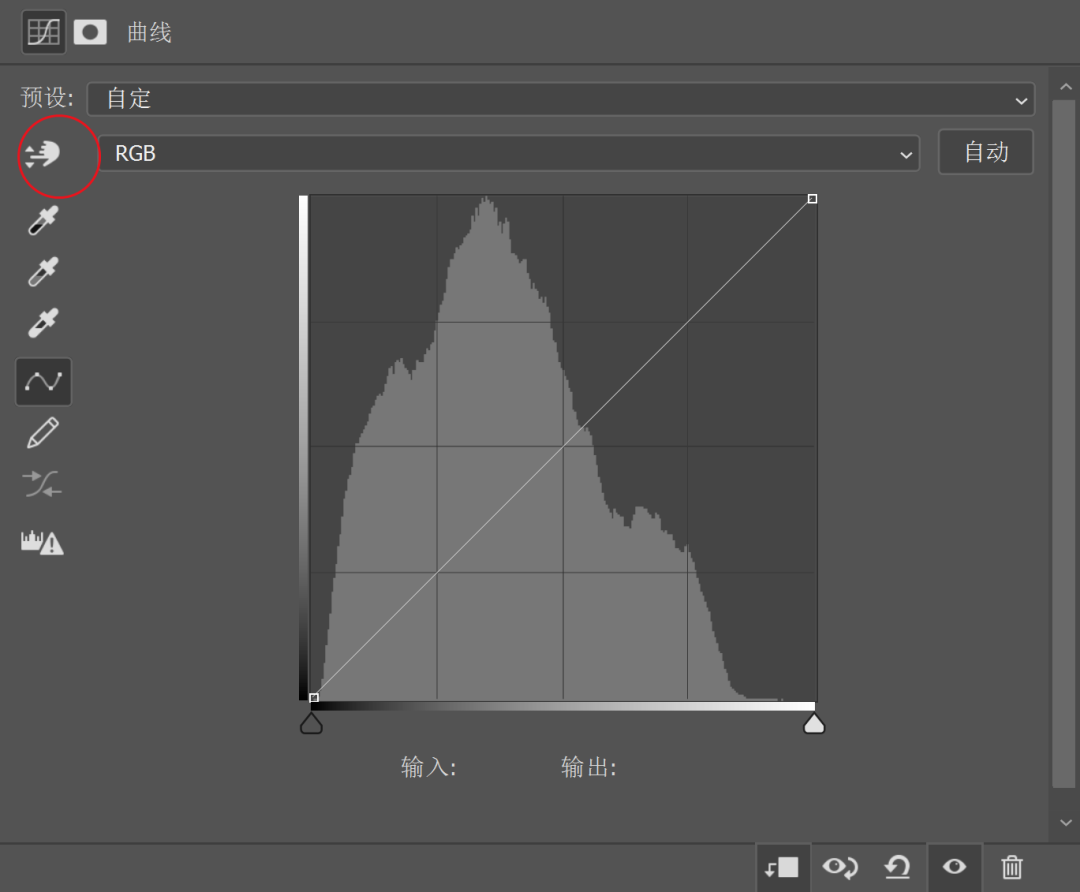The height and width of the screenshot is (892, 1080).
Task: Toggle clip adjustment to layer below
Action: point(782,867)
